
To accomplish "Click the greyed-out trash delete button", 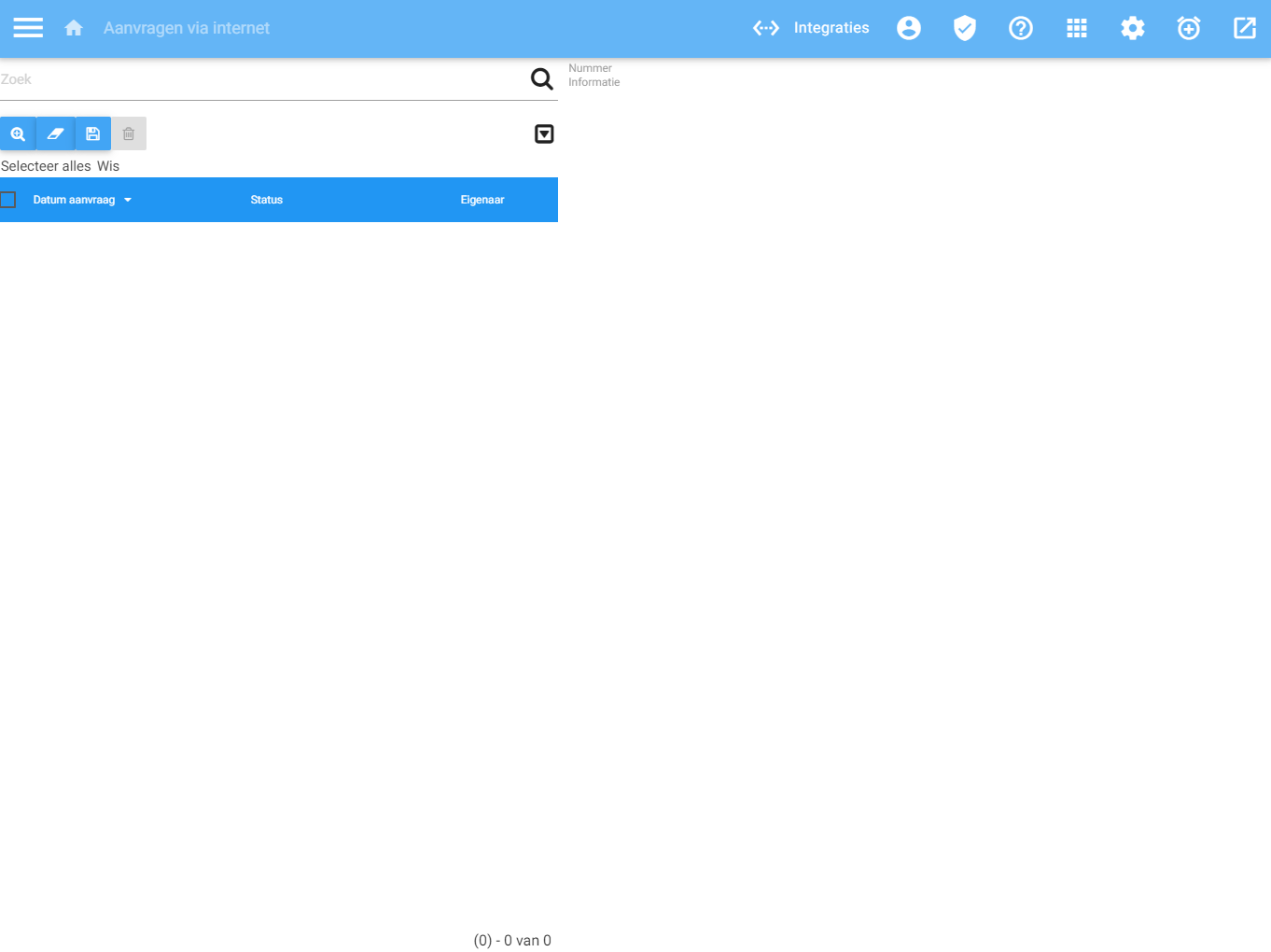I will [x=129, y=133].
